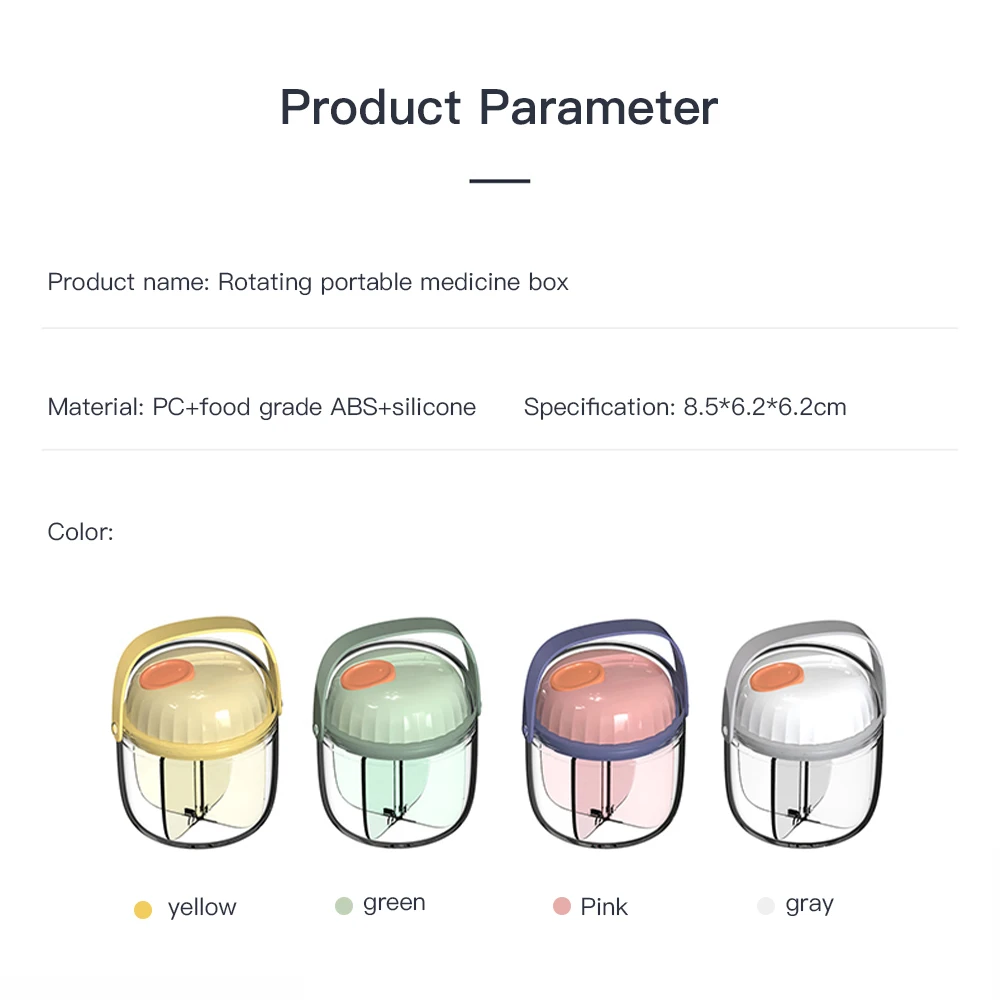Click the 'Color:' label
The image size is (1000, 1000).
tap(81, 532)
